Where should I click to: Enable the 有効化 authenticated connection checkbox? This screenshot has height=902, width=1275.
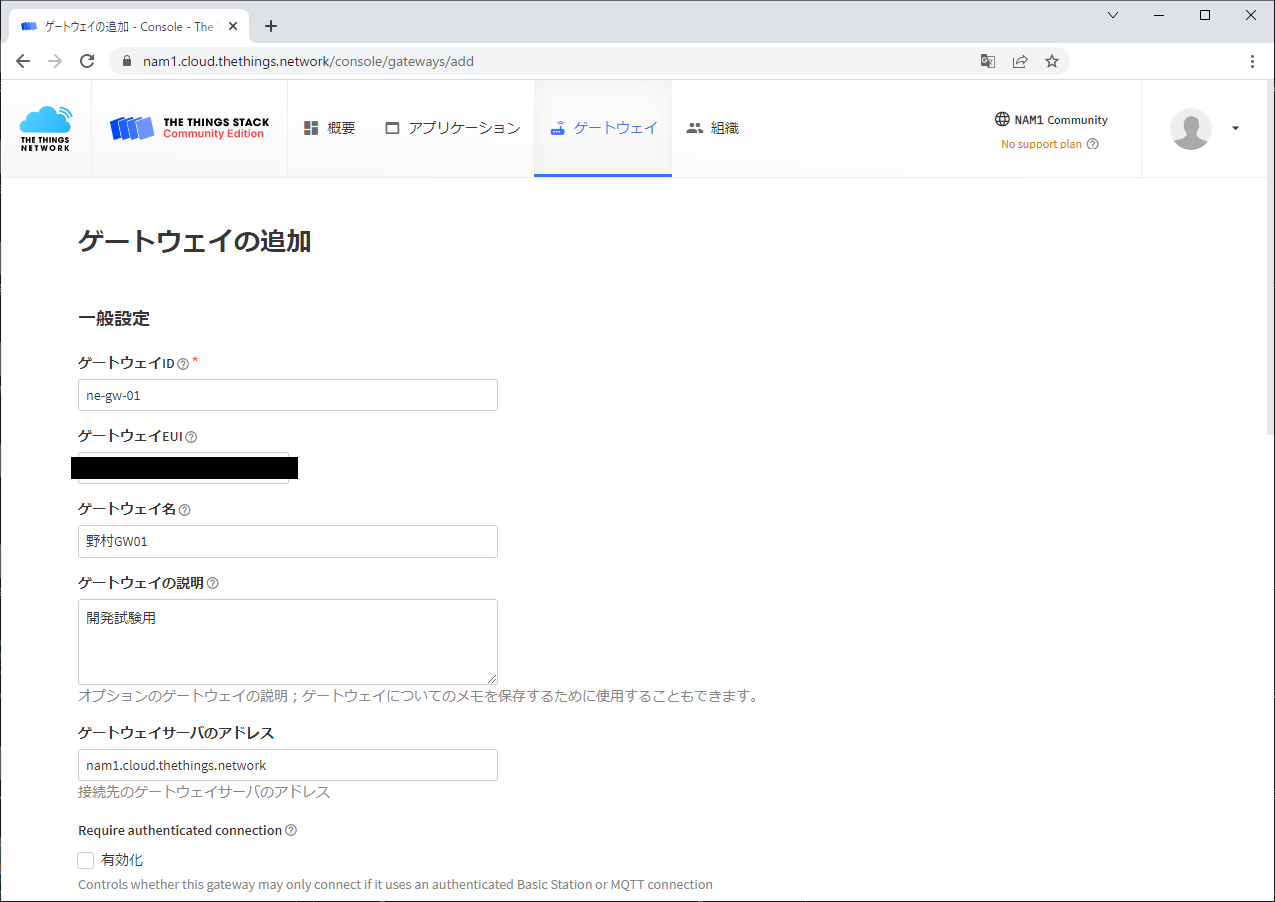86,860
